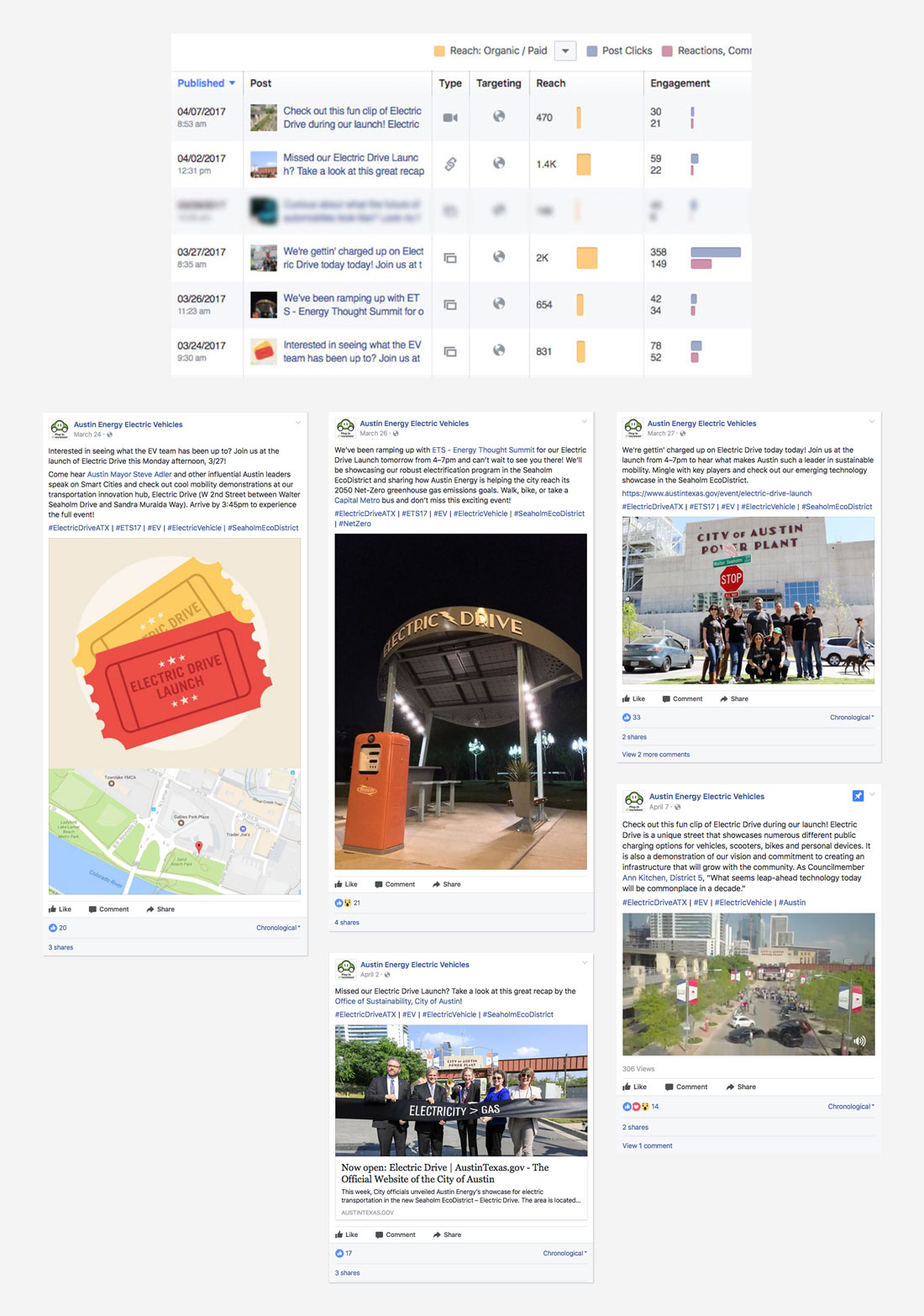924x1316 pixels.
Task: Share the March 24 post
Action: [x=160, y=909]
